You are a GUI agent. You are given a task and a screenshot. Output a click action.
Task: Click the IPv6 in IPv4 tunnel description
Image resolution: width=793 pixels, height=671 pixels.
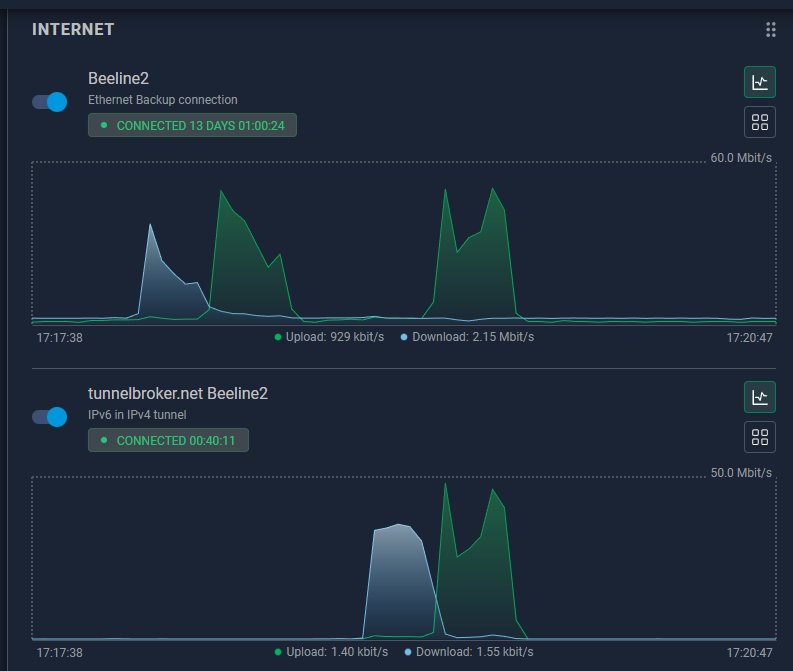pyautogui.click(x=137, y=415)
